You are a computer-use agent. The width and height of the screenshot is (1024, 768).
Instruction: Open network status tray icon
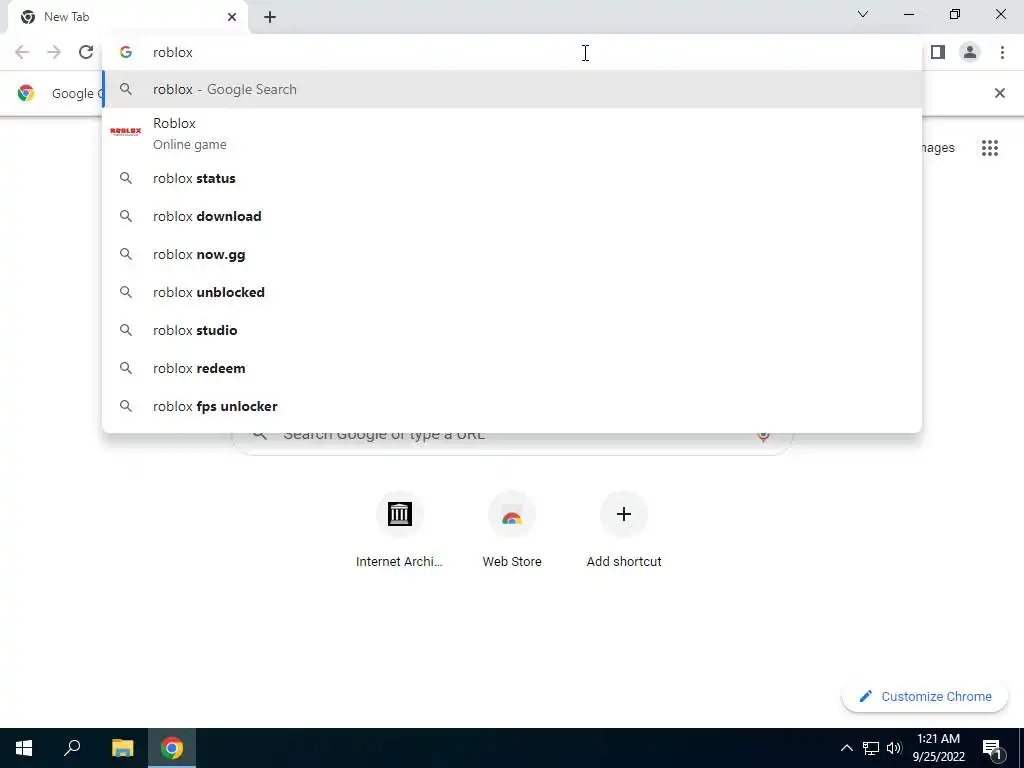pyautogui.click(x=871, y=748)
